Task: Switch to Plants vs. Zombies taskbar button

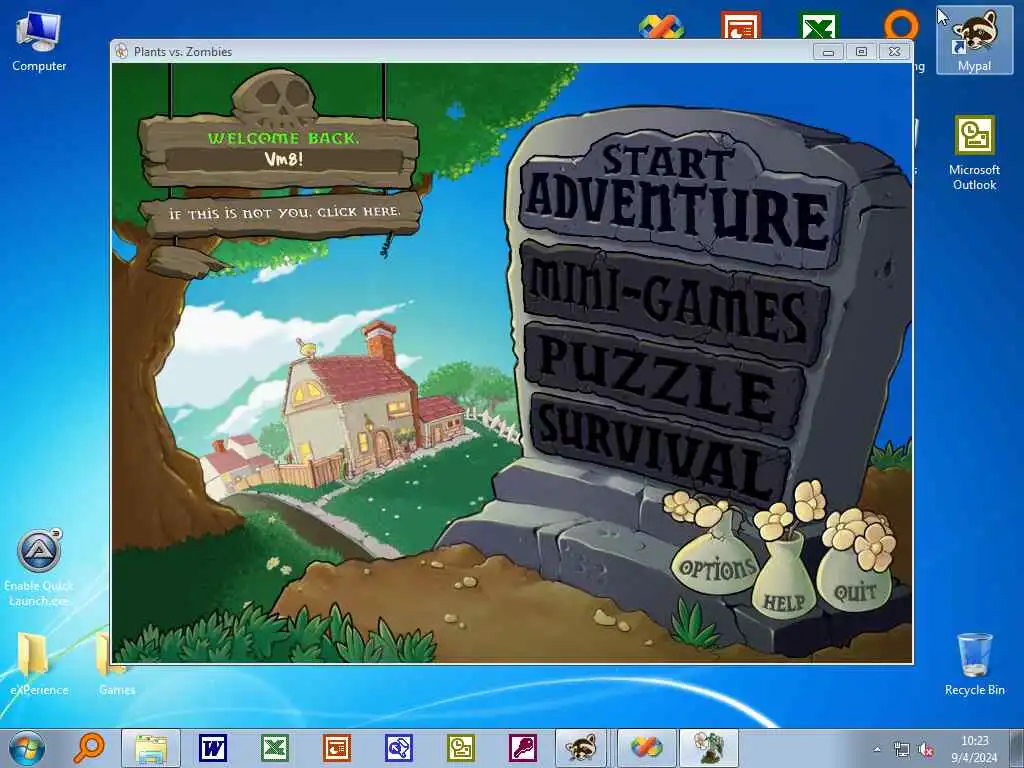Action: pyautogui.click(x=709, y=748)
